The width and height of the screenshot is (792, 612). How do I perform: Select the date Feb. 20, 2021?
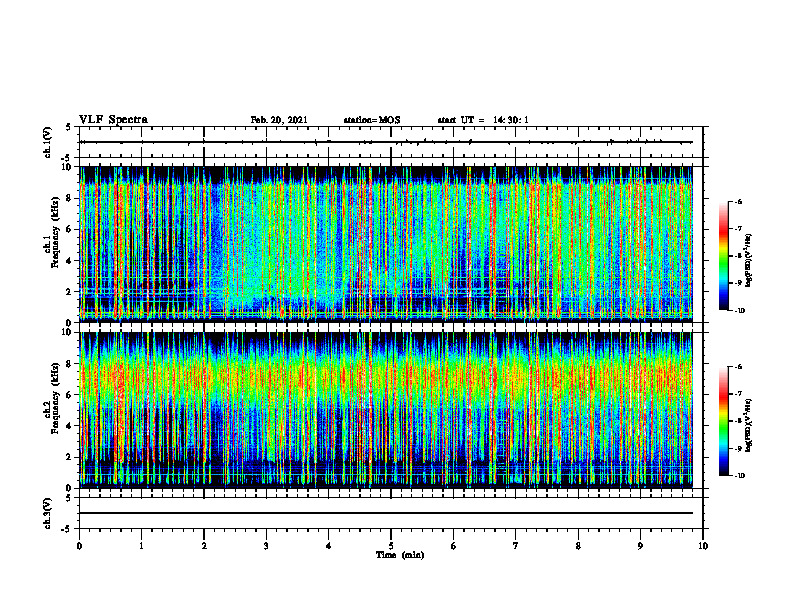[279, 120]
